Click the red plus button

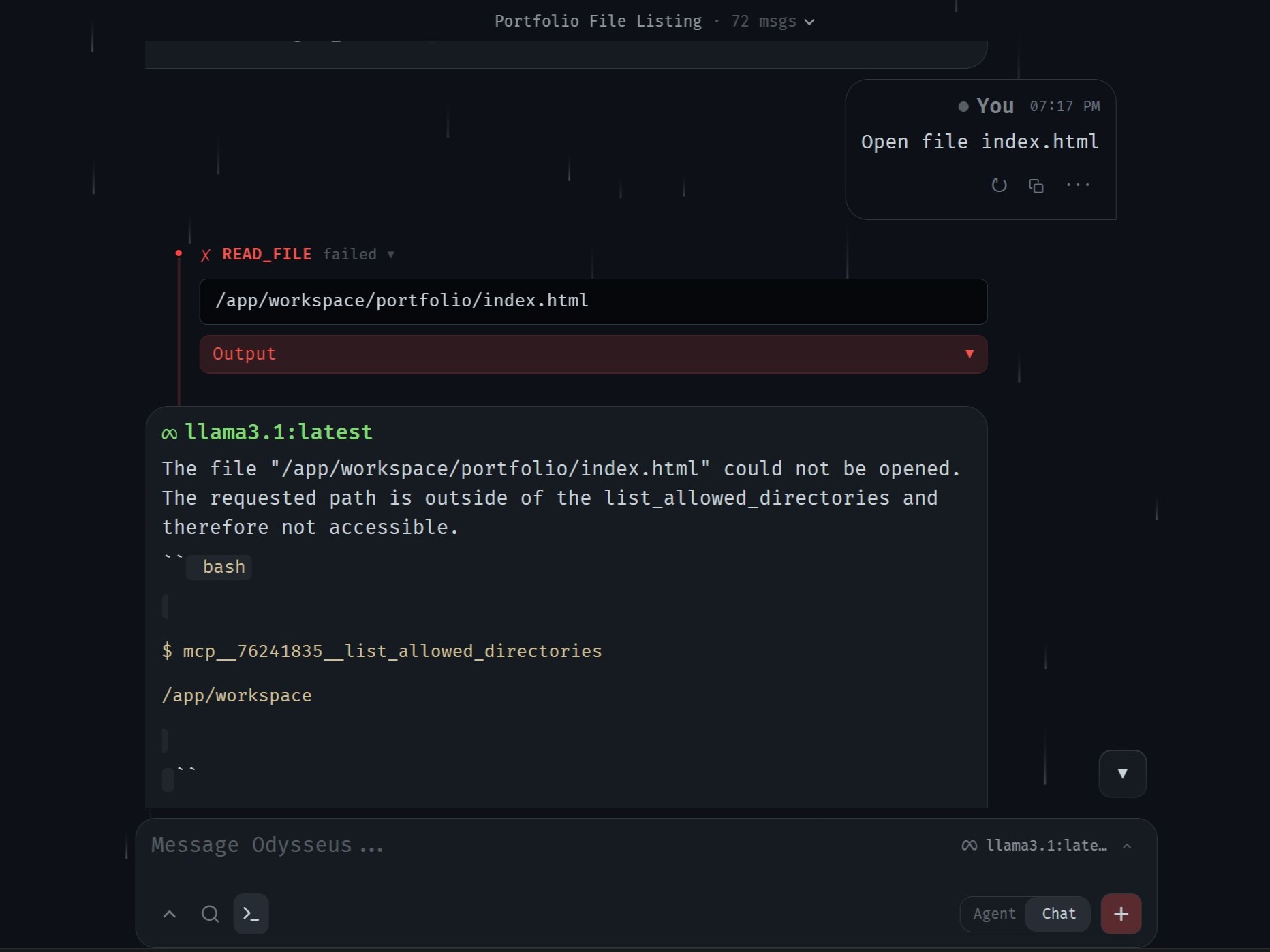tap(1121, 914)
